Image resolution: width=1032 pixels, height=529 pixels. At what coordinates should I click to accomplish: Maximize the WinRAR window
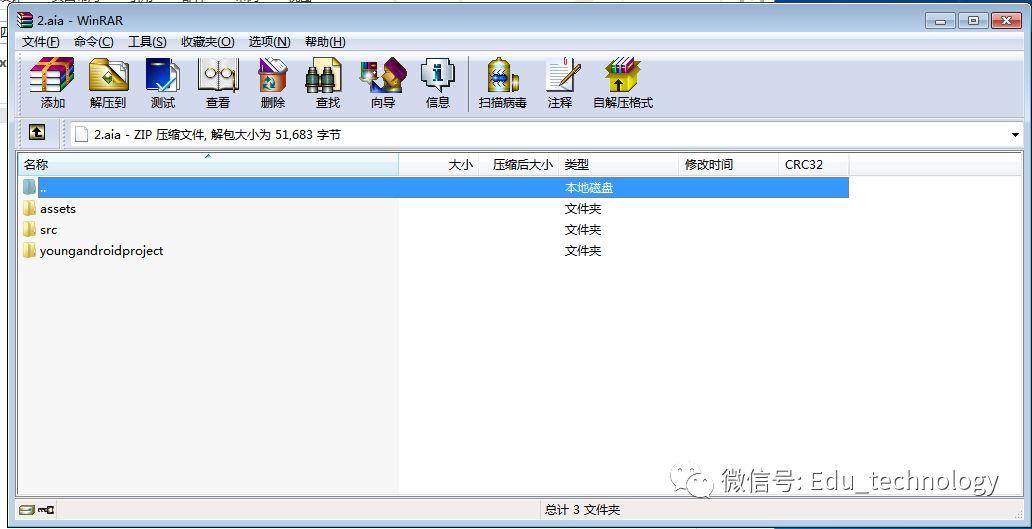(973, 21)
